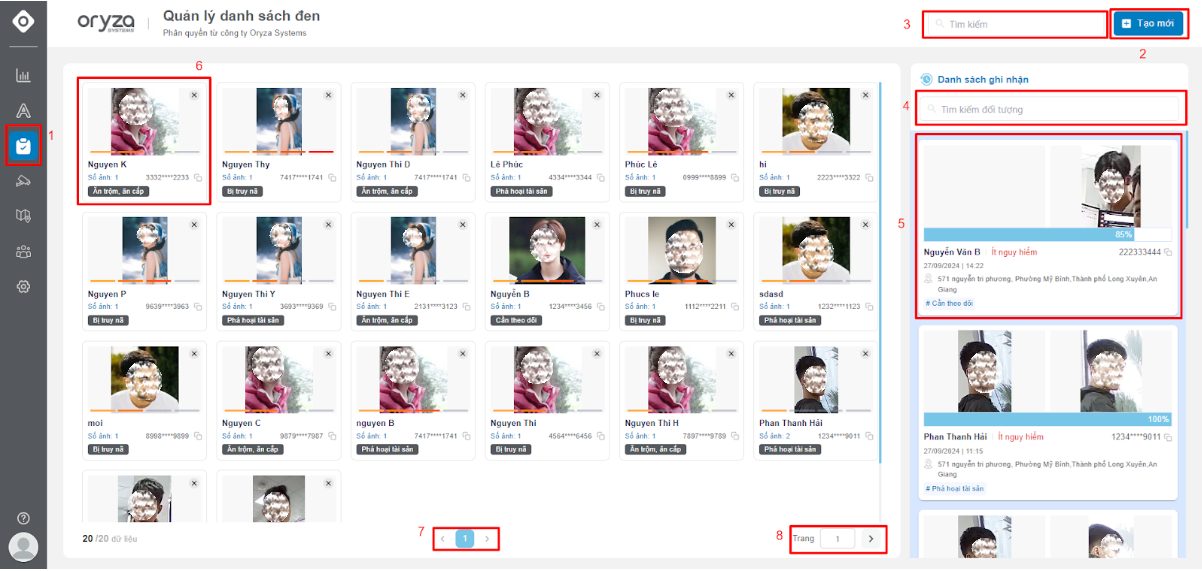
Task: Copy ID number of Nguyen Thy card
Action: point(332,177)
